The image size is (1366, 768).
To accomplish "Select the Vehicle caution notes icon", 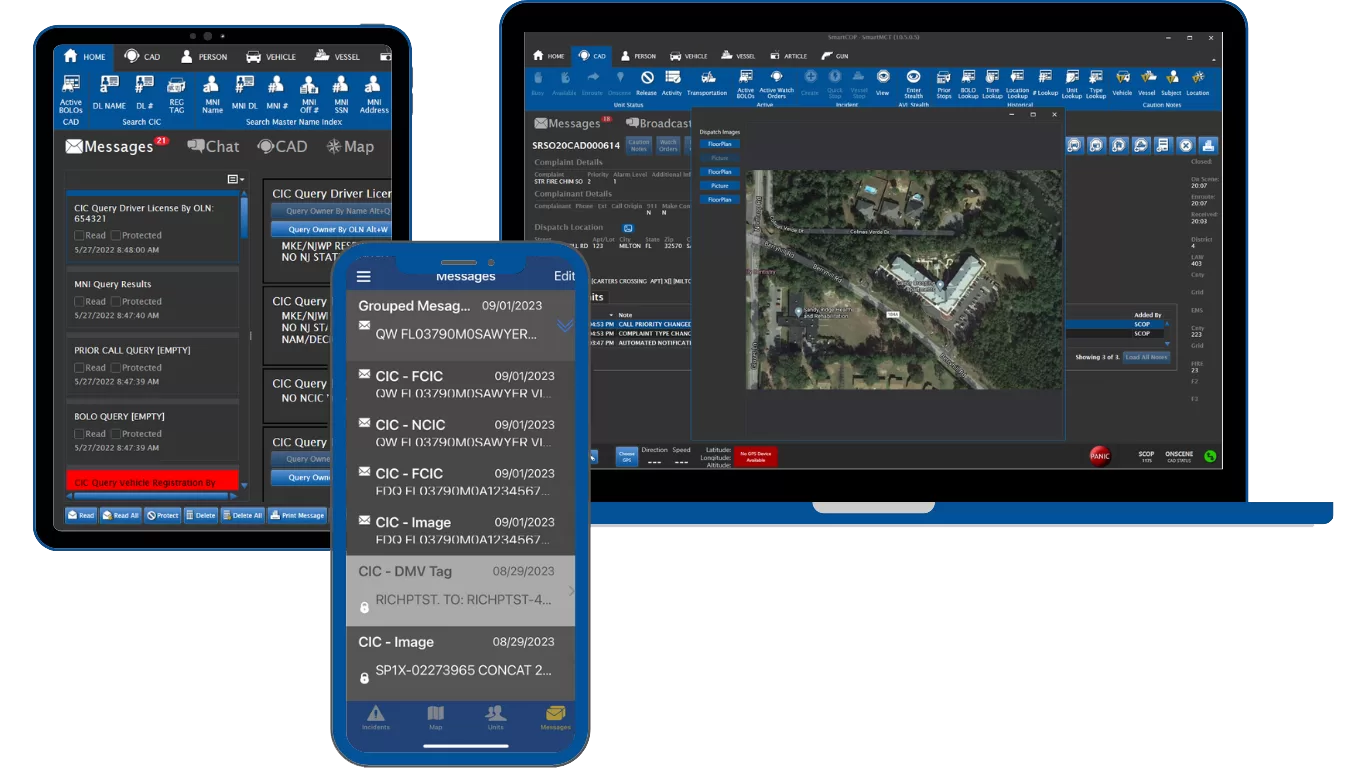I will point(1121,82).
